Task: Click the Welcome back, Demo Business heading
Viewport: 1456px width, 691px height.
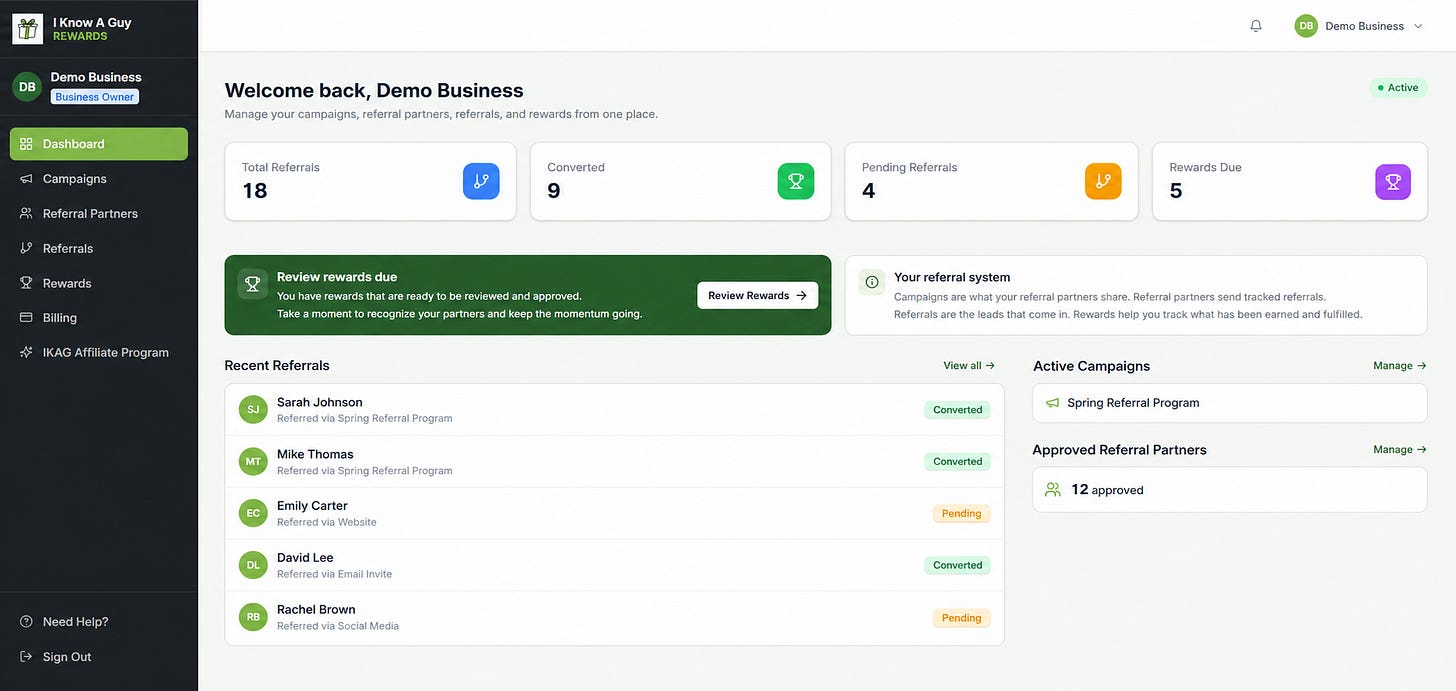Action: (374, 91)
